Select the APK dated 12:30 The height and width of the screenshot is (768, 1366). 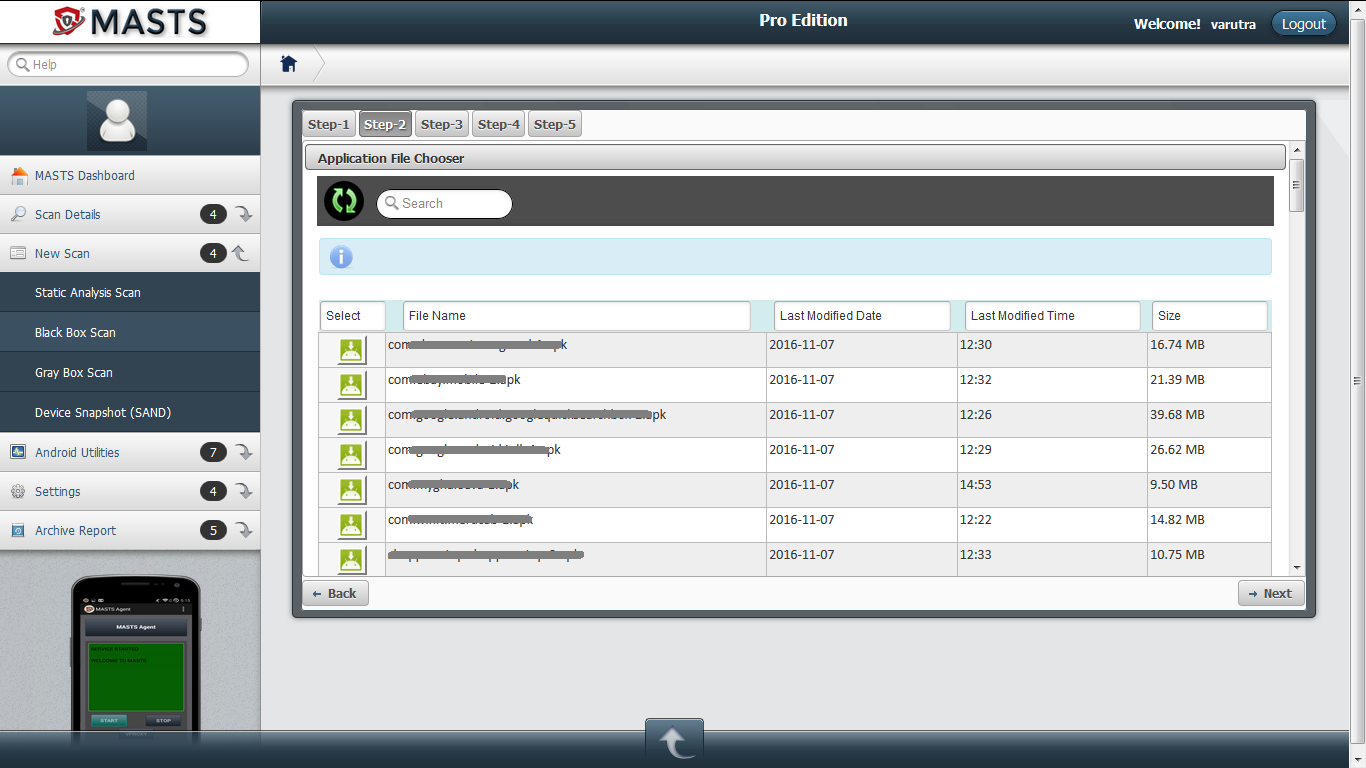point(351,350)
